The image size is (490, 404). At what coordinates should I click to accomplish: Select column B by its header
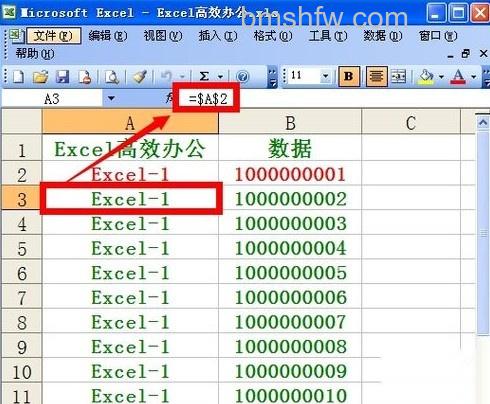(290, 123)
